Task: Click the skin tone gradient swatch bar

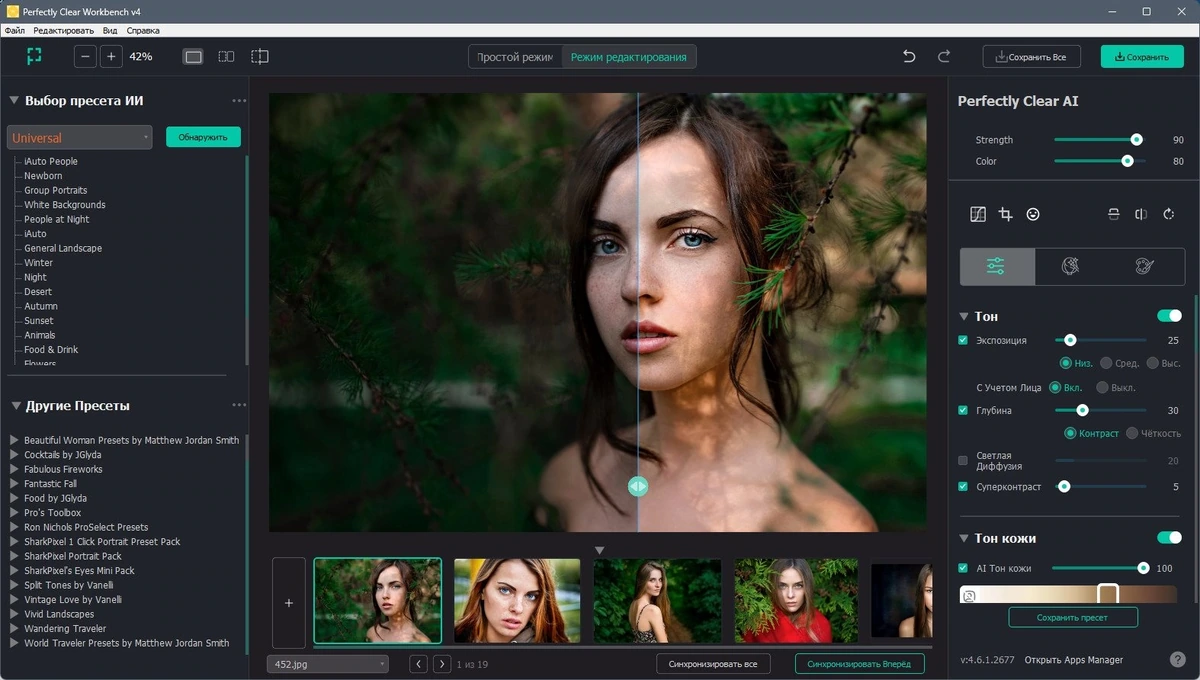Action: click(x=1069, y=595)
